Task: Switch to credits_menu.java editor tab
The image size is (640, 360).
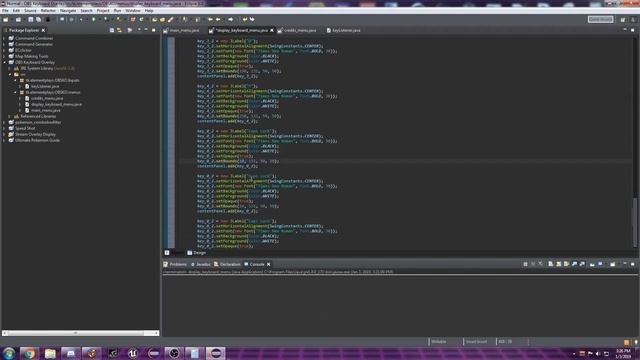Action: (x=298, y=31)
